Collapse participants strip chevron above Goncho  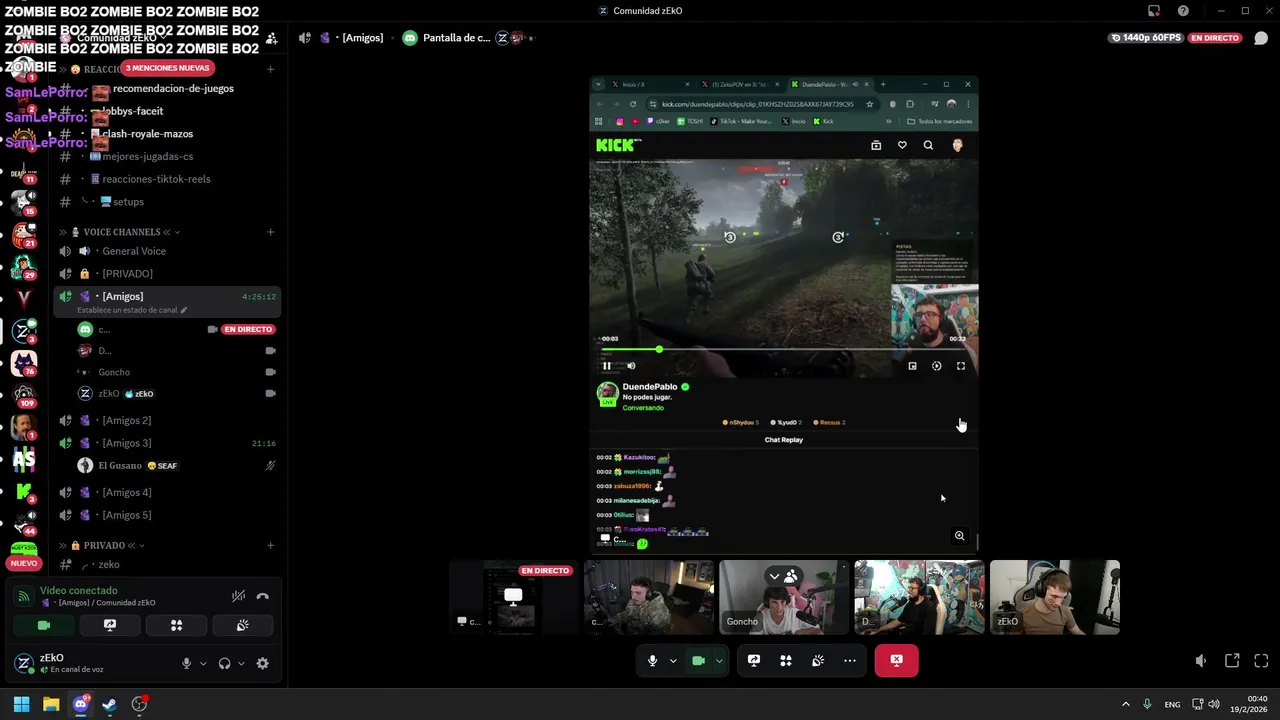[x=774, y=576]
